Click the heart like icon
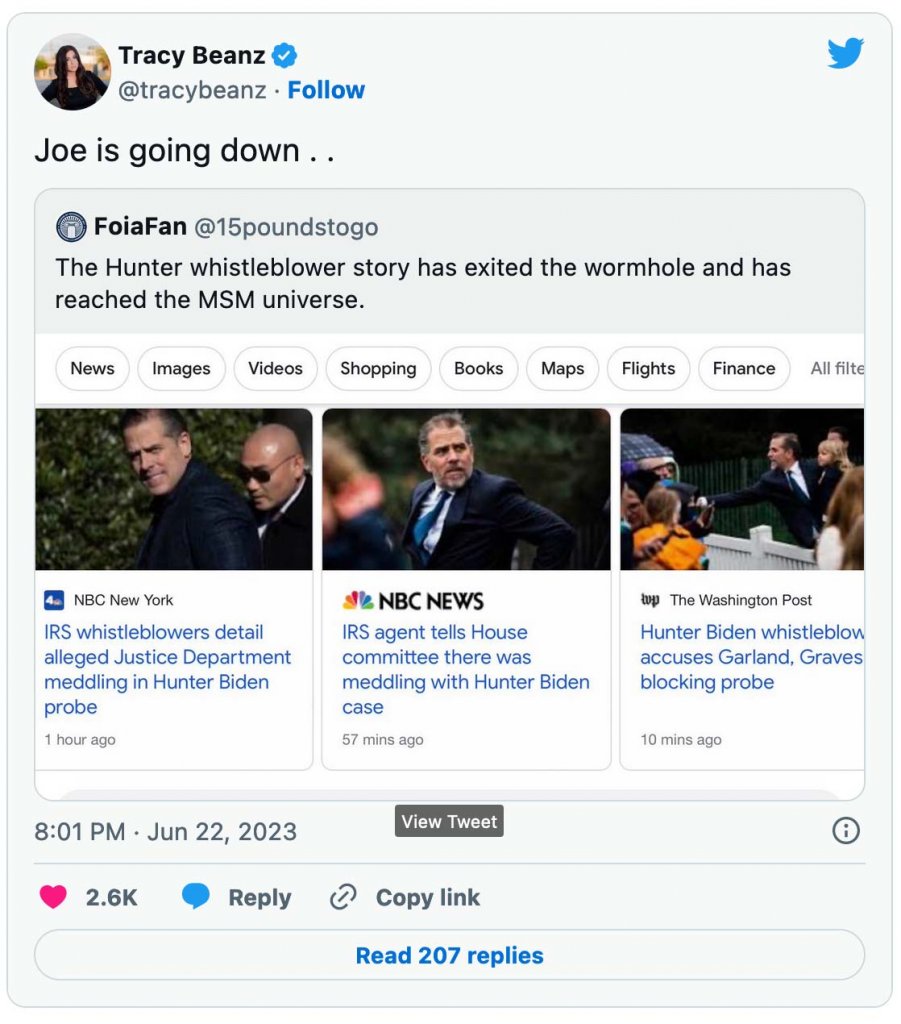 click(x=53, y=897)
